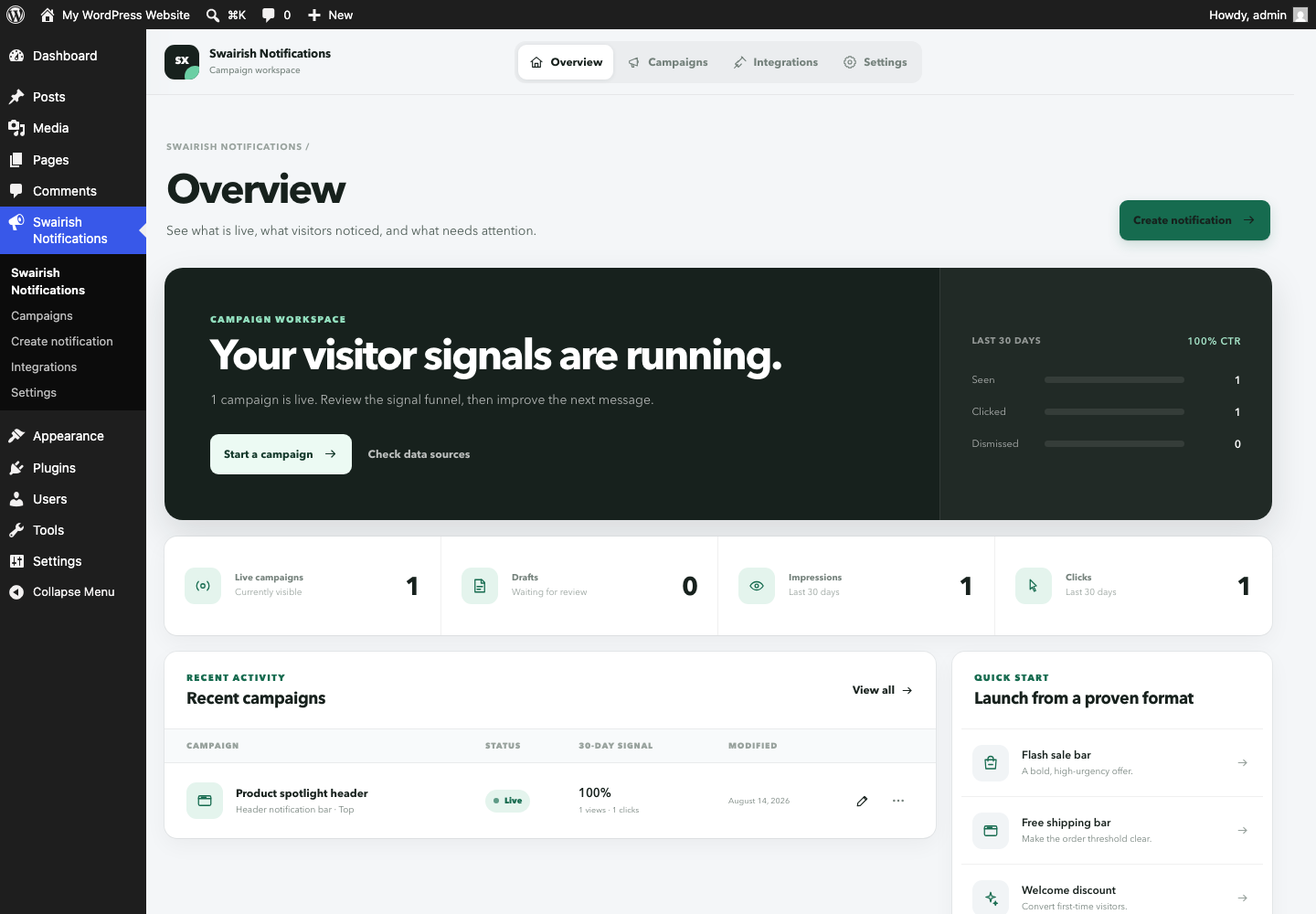The width and height of the screenshot is (1316, 914).
Task: Click the STATUS column header
Action: click(x=503, y=746)
